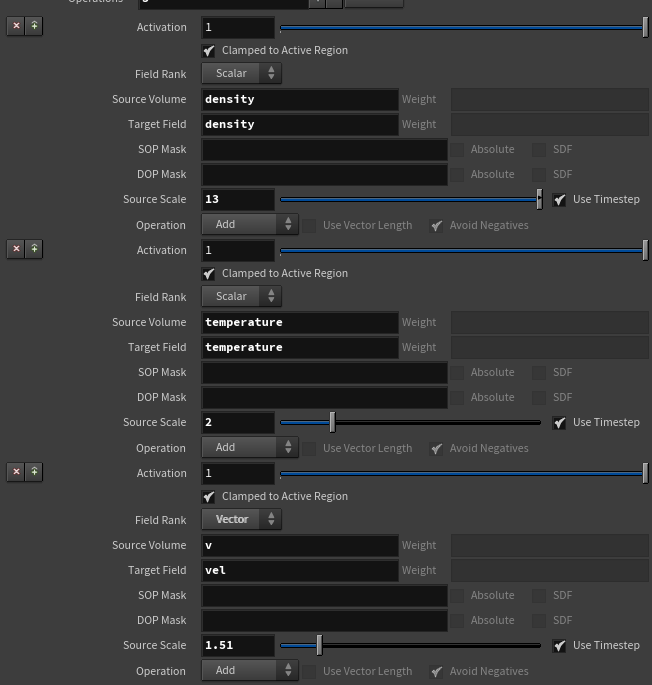Click the Target Field input containing temperature
652x685 pixels.
(x=300, y=347)
